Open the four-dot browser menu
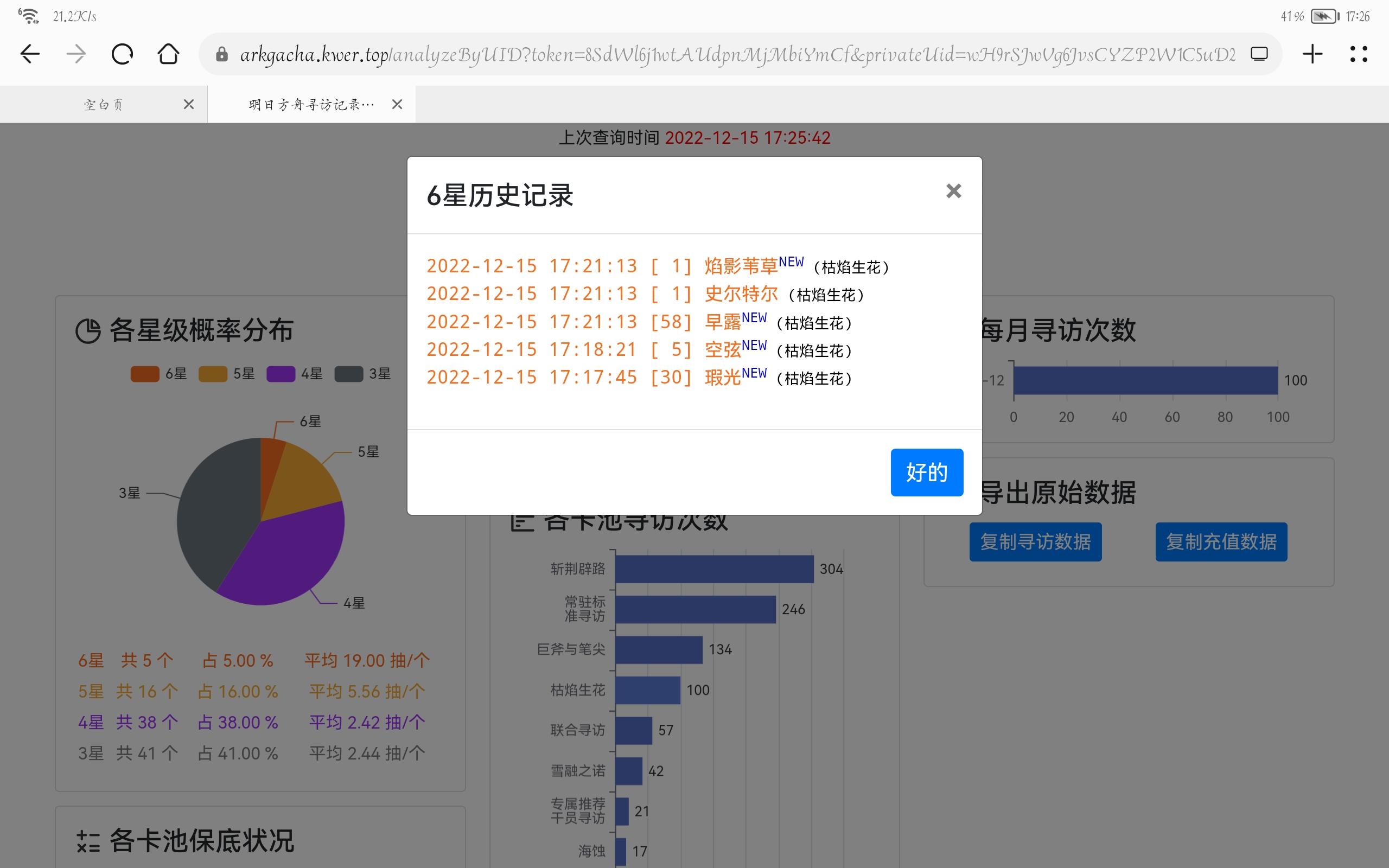Viewport: 1389px width, 868px height. [1359, 54]
